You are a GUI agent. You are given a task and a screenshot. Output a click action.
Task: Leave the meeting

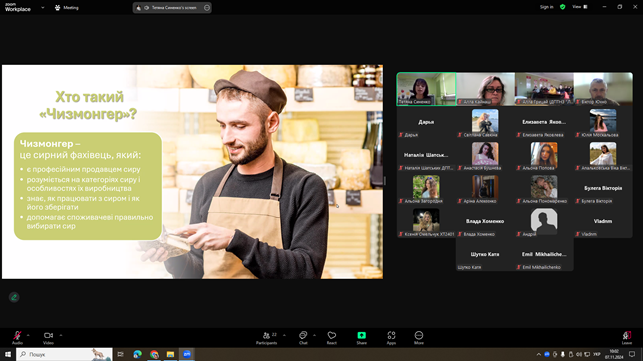(x=627, y=338)
